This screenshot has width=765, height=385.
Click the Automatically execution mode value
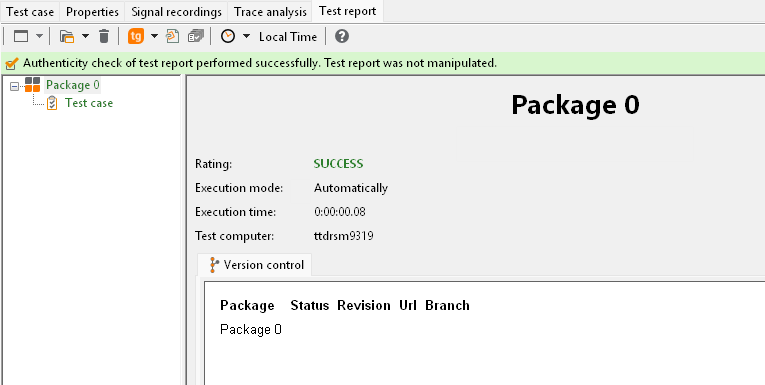click(x=351, y=188)
